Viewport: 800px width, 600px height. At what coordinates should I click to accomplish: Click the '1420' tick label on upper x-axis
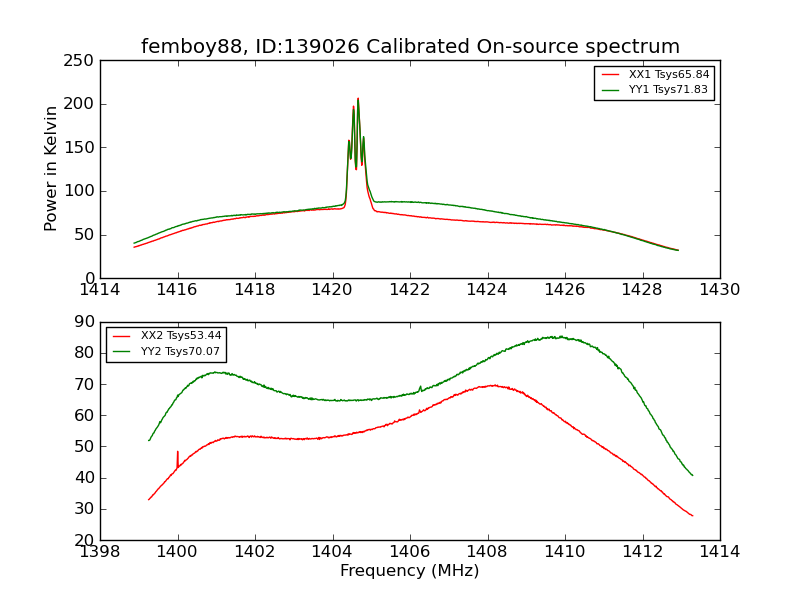[332, 290]
